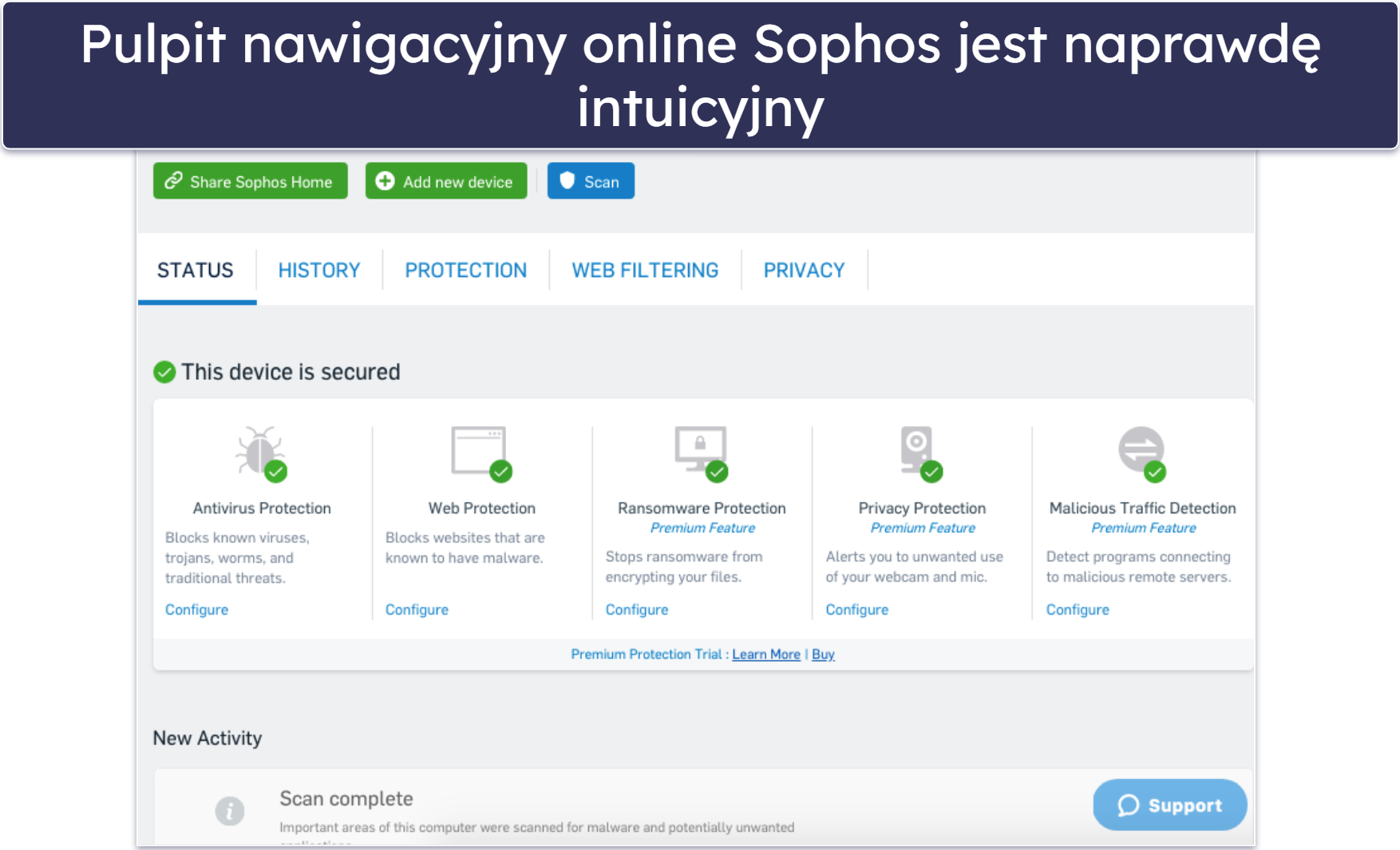Click the Learn More link
The height and width of the screenshot is (850, 1400).
pyautogui.click(x=766, y=654)
